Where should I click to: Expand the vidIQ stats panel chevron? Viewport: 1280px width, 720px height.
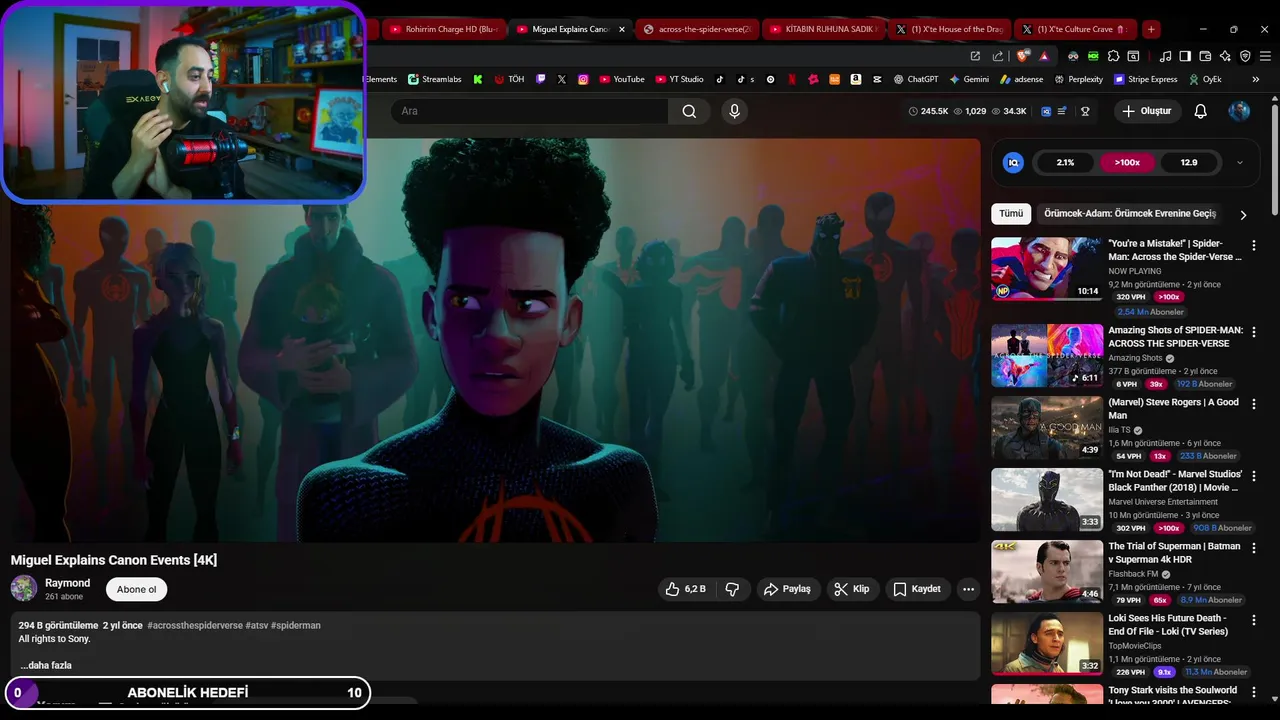pyautogui.click(x=1240, y=162)
